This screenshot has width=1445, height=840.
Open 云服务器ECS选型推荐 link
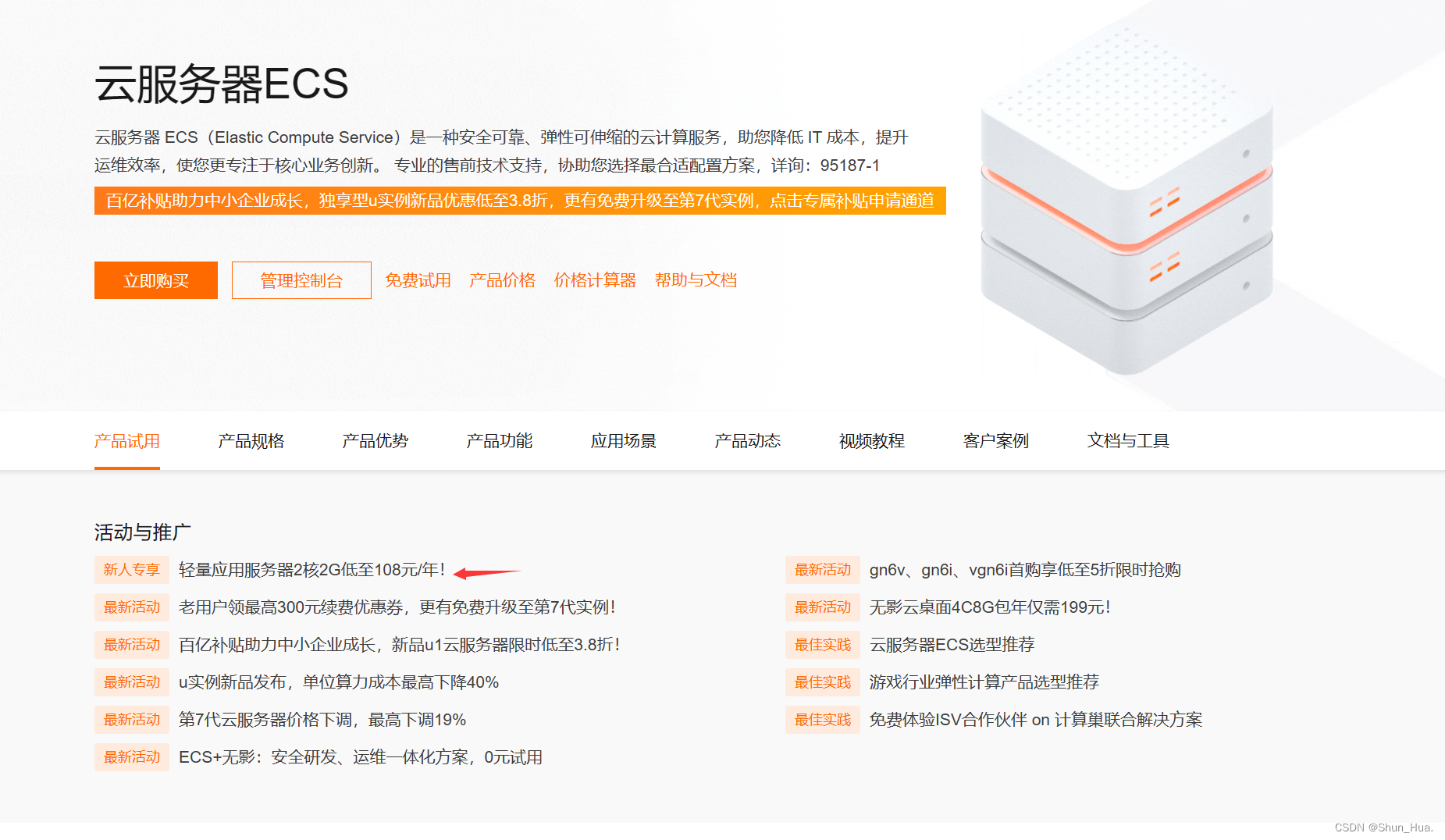[x=952, y=645]
